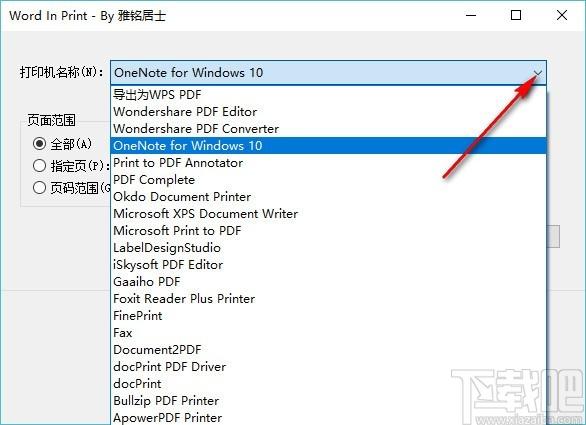Minimize the Word In Print window

471,15
